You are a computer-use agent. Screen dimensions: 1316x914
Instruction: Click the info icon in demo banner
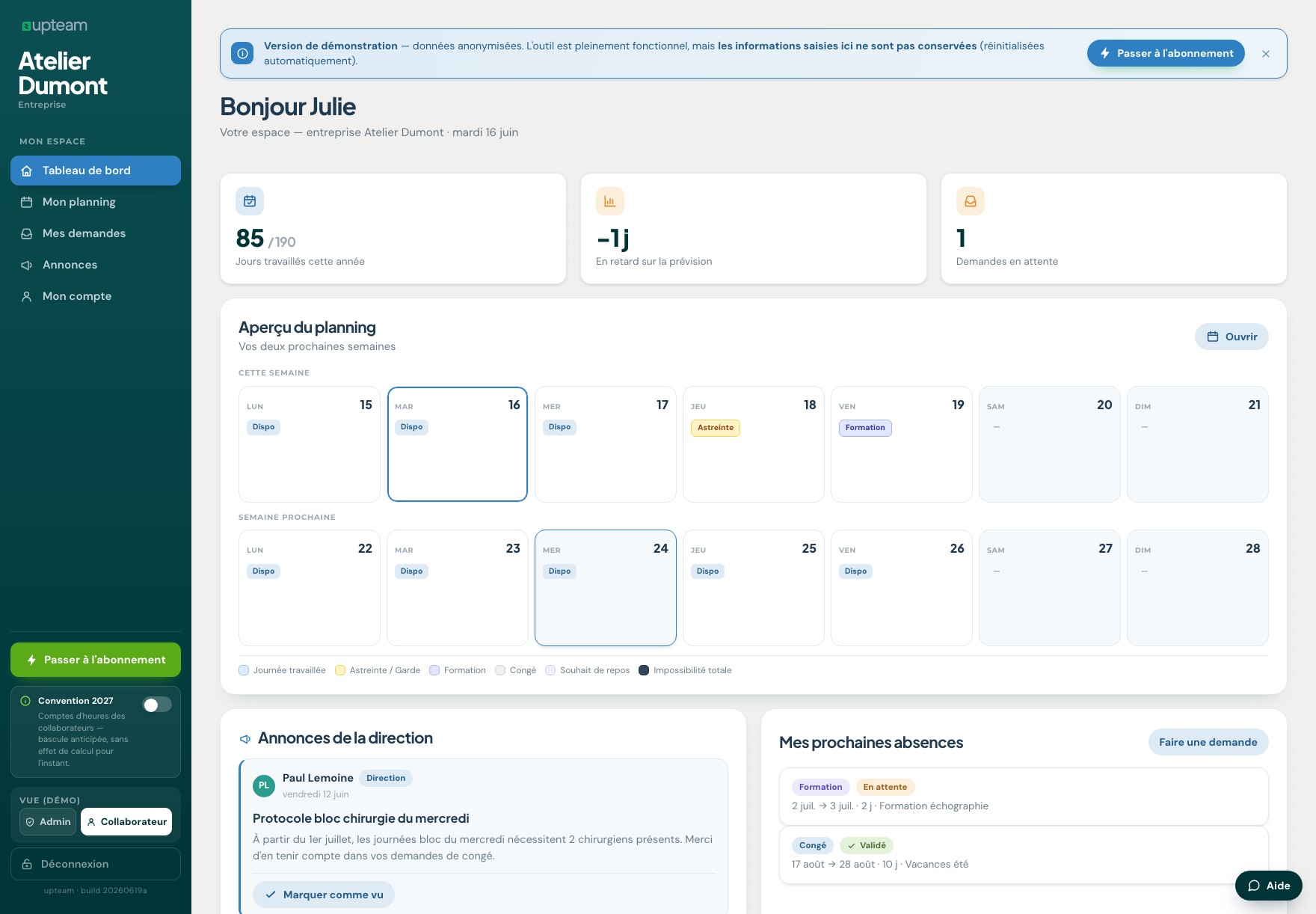click(242, 53)
